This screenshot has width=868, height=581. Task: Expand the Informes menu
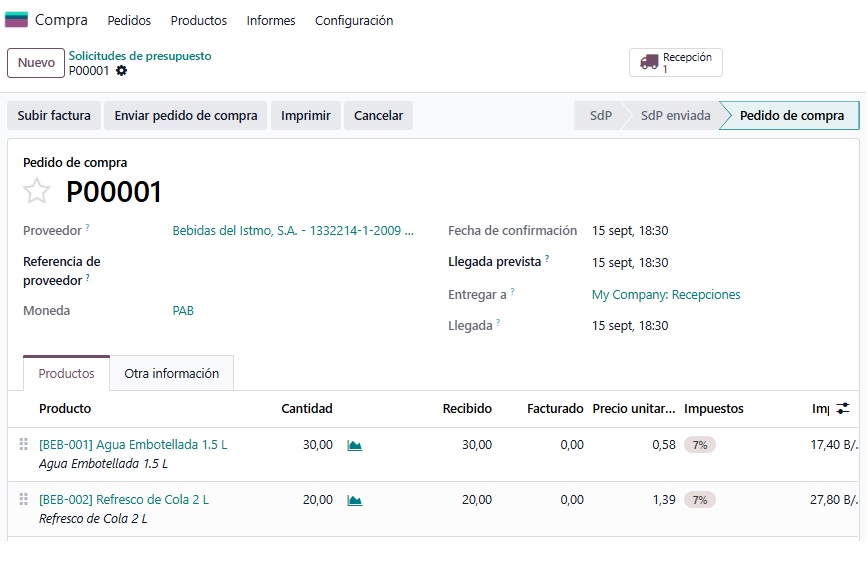click(x=271, y=20)
